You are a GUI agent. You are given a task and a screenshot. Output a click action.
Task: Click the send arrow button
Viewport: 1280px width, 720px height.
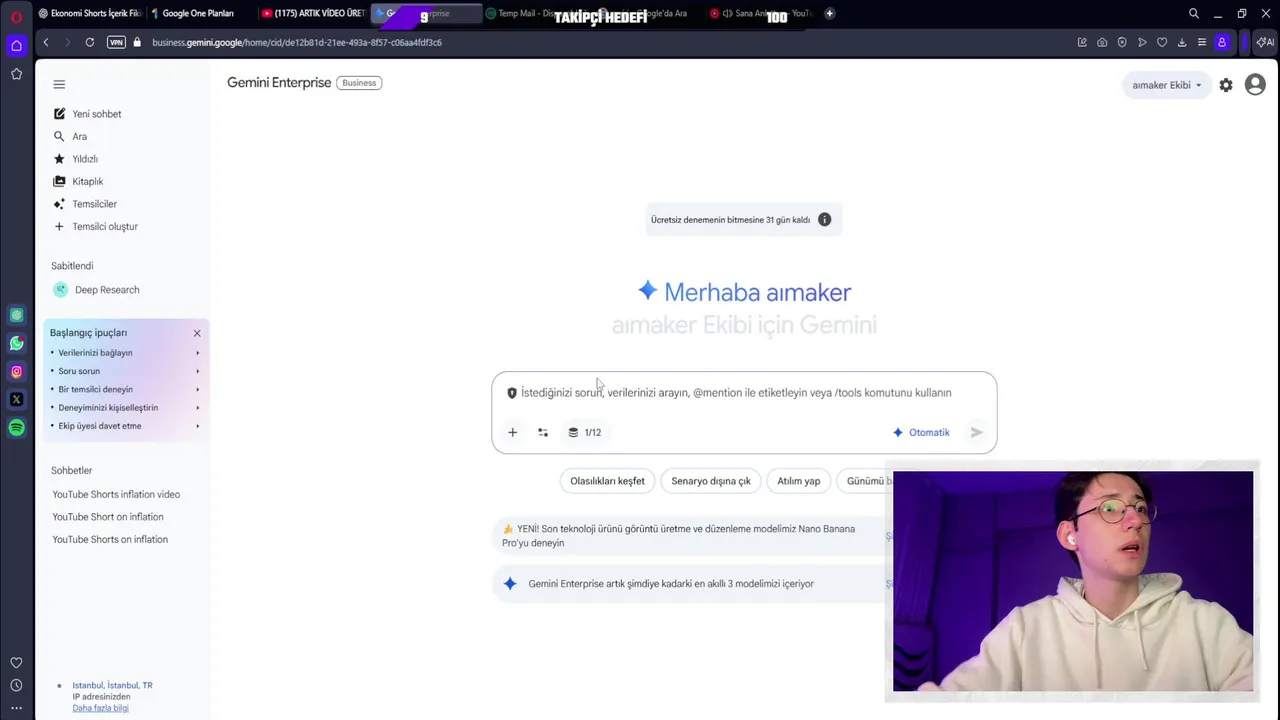[x=977, y=432]
